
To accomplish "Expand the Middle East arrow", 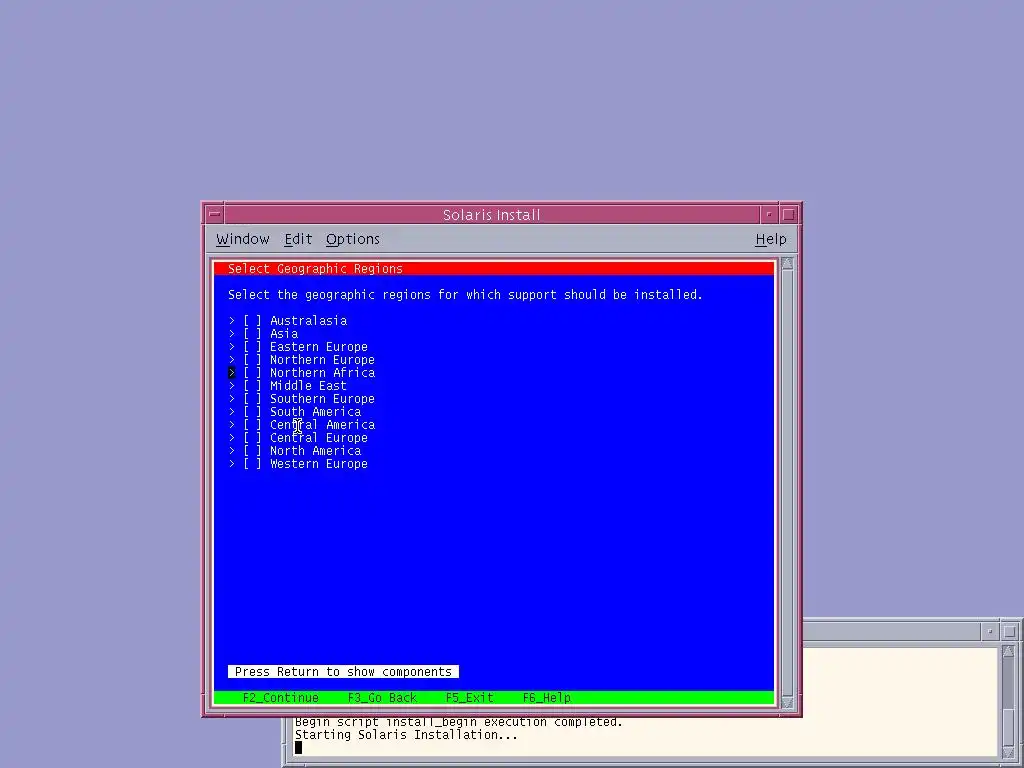I will (x=232, y=386).
